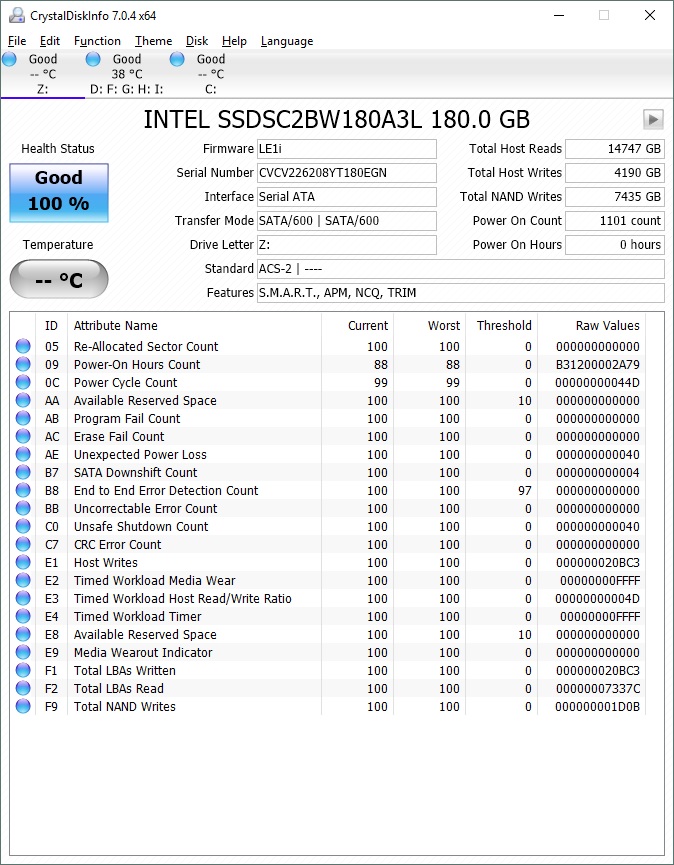The width and height of the screenshot is (674, 865).
Task: Click the Raw Values column header
Action: [x=607, y=325]
